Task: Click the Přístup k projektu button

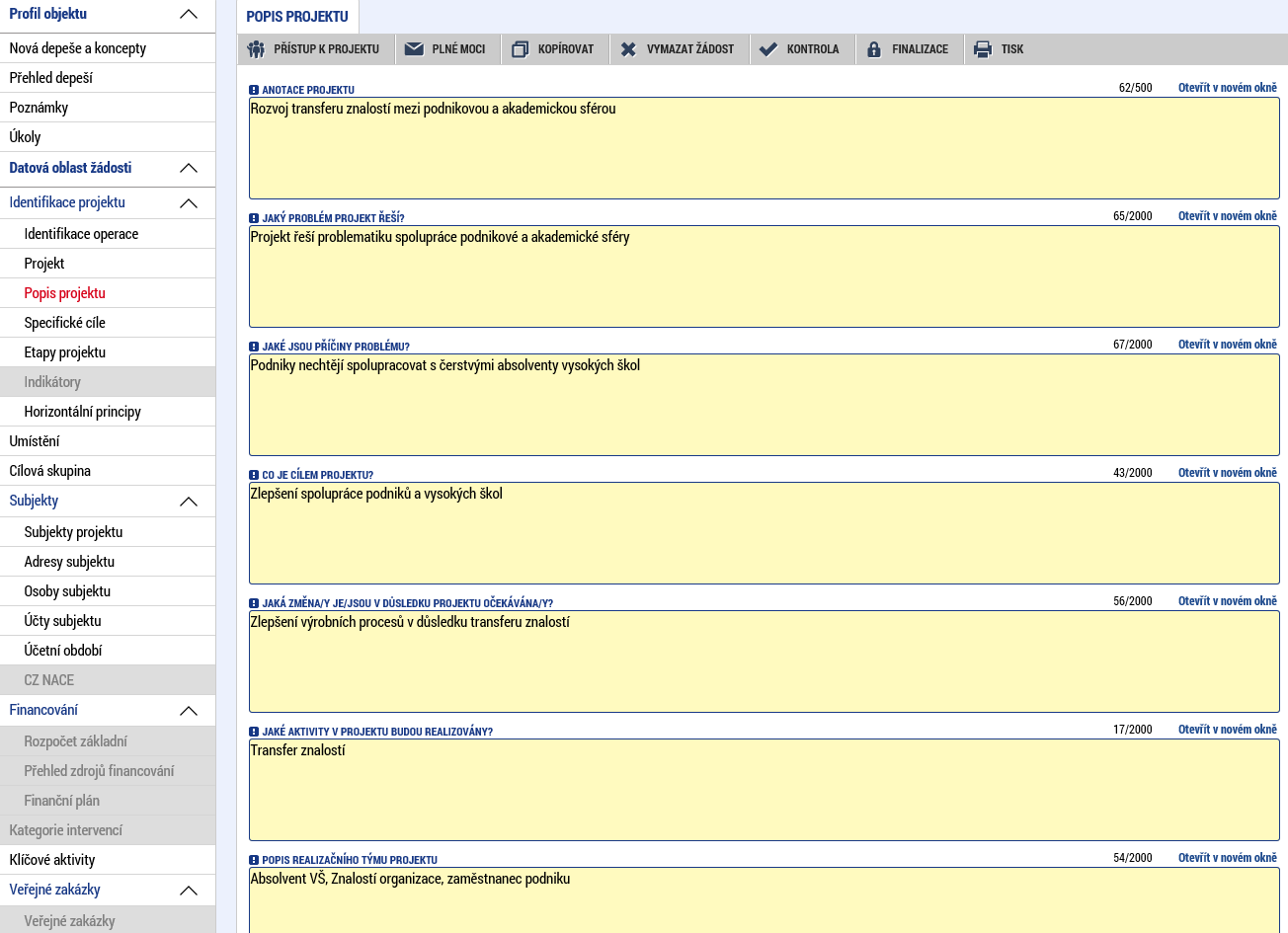Action: click(316, 49)
